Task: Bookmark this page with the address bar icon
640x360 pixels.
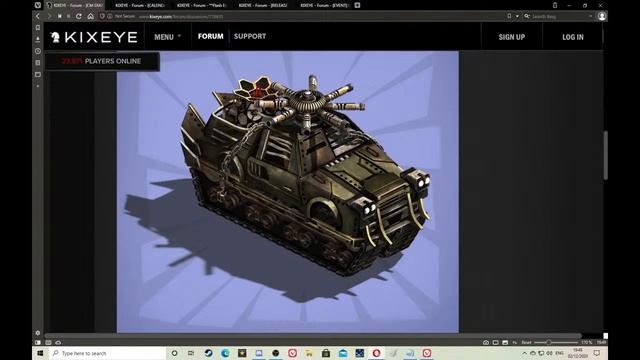Action: pyautogui.click(x=509, y=16)
